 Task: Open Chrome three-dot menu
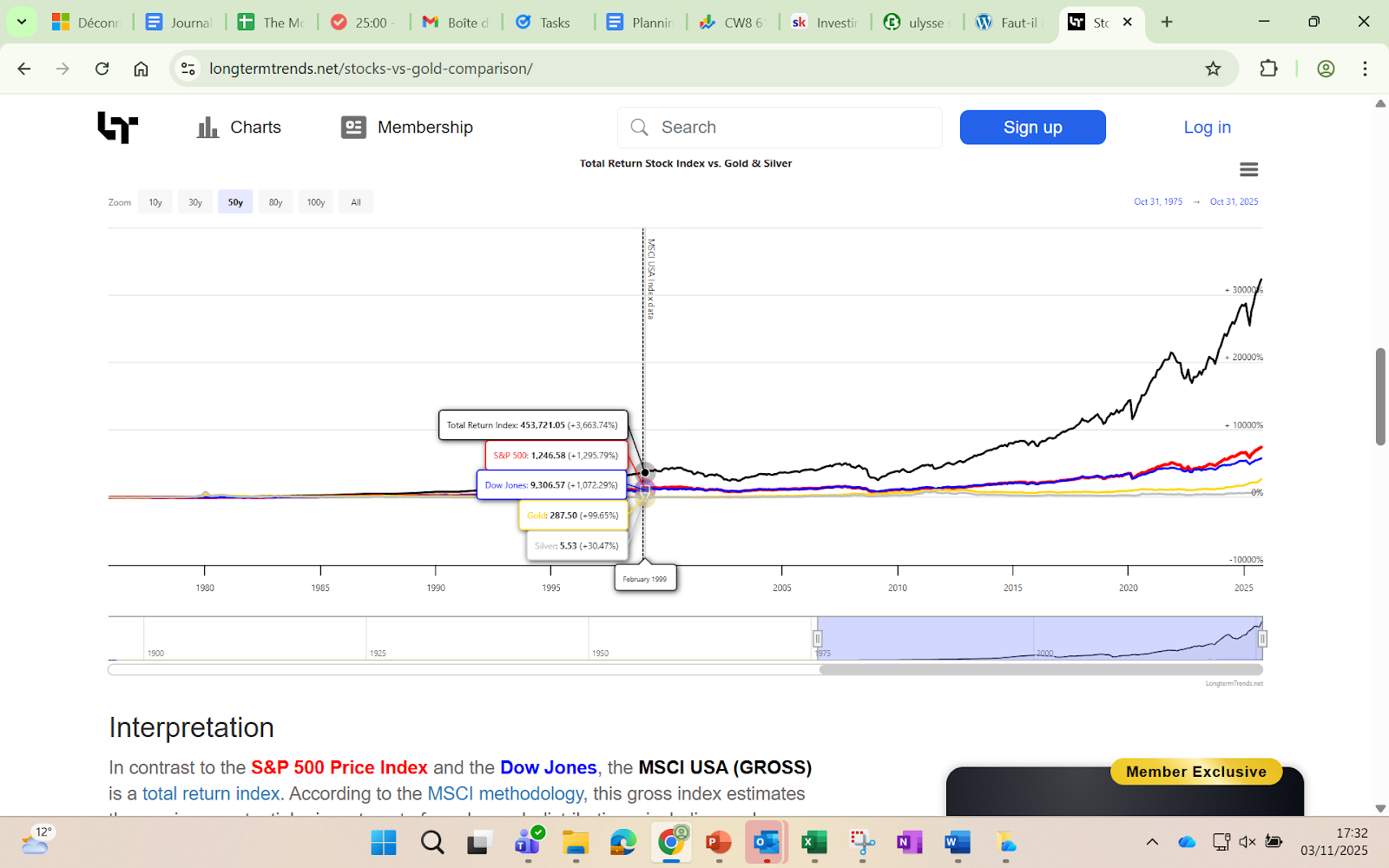[1365, 69]
